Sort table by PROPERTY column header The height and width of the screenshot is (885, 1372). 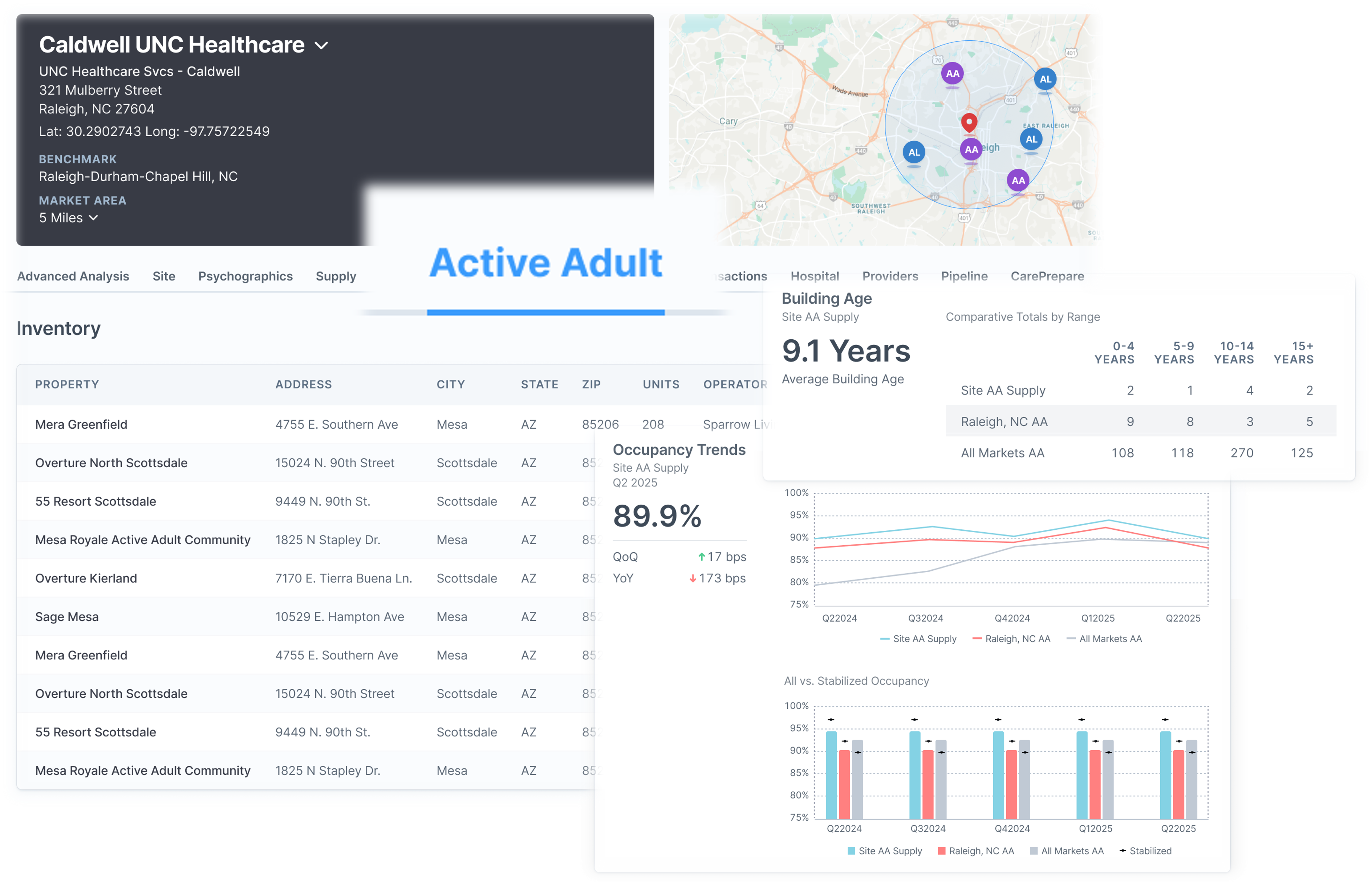(66, 384)
